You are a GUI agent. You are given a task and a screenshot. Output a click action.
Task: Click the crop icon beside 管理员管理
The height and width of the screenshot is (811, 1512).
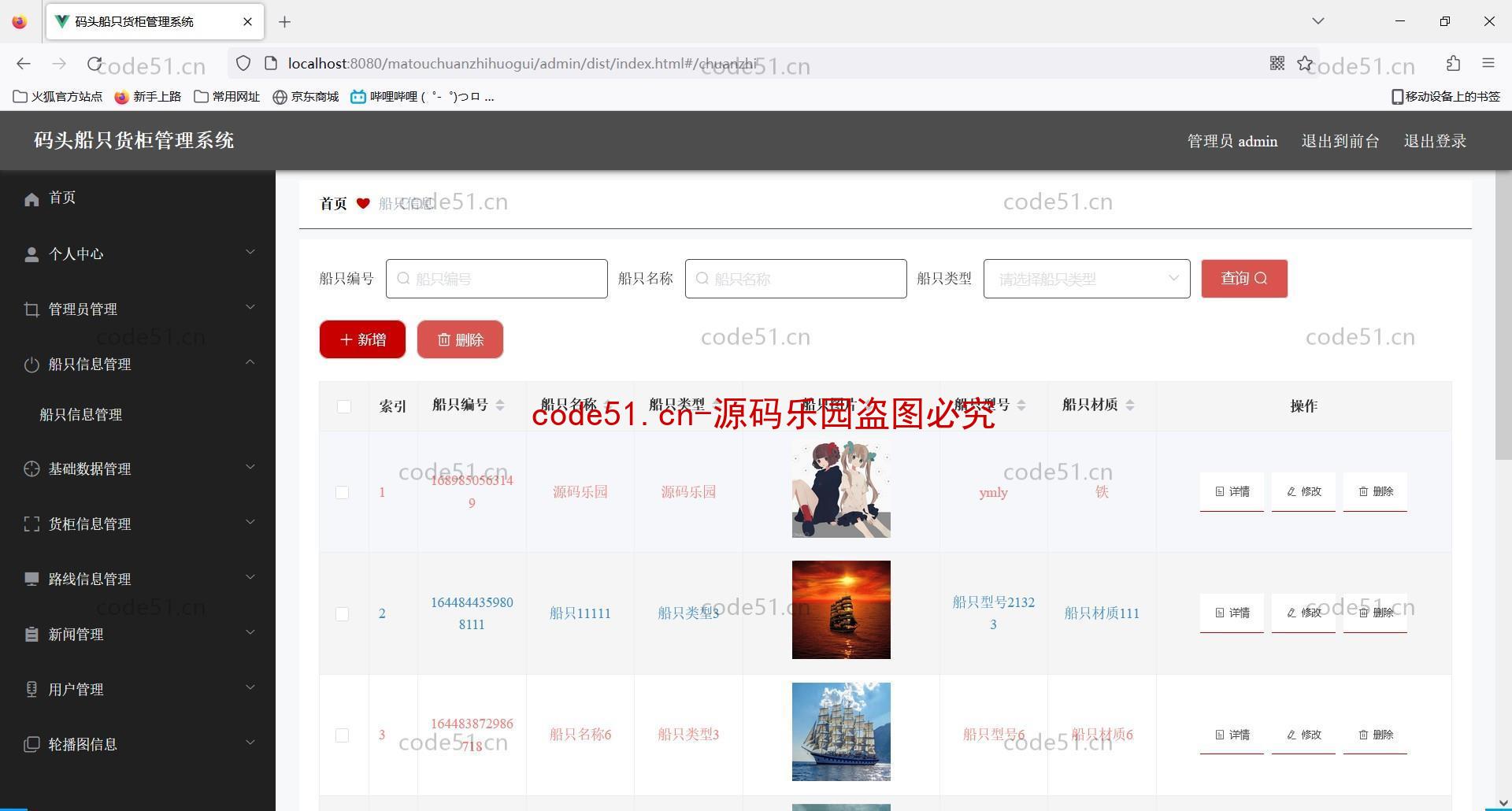31,309
